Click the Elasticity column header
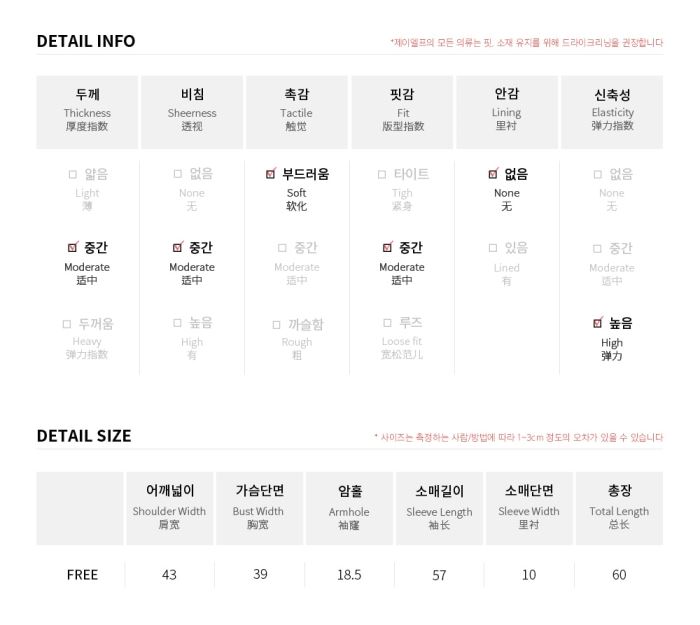The height and width of the screenshot is (625, 700). pos(612,112)
